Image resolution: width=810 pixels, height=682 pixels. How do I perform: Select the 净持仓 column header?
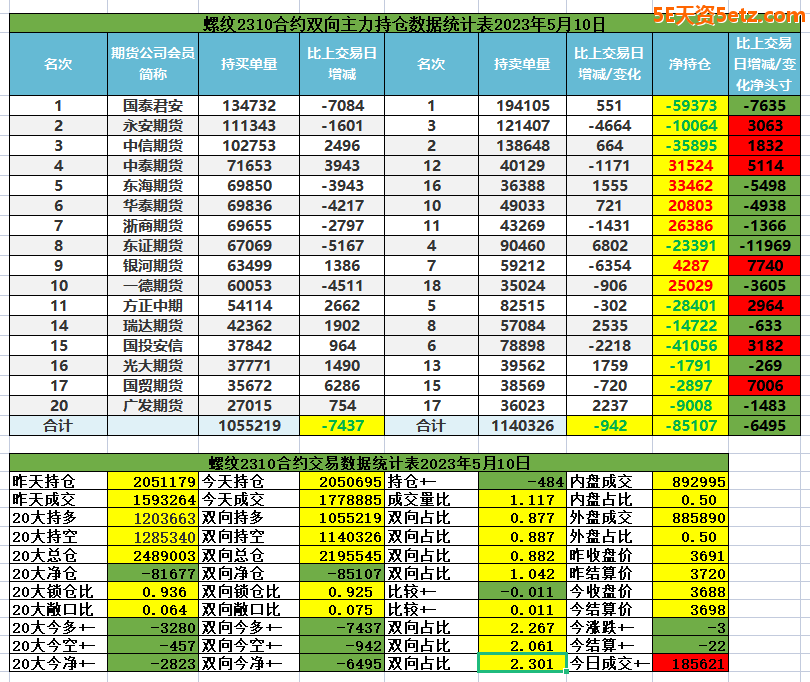point(691,64)
